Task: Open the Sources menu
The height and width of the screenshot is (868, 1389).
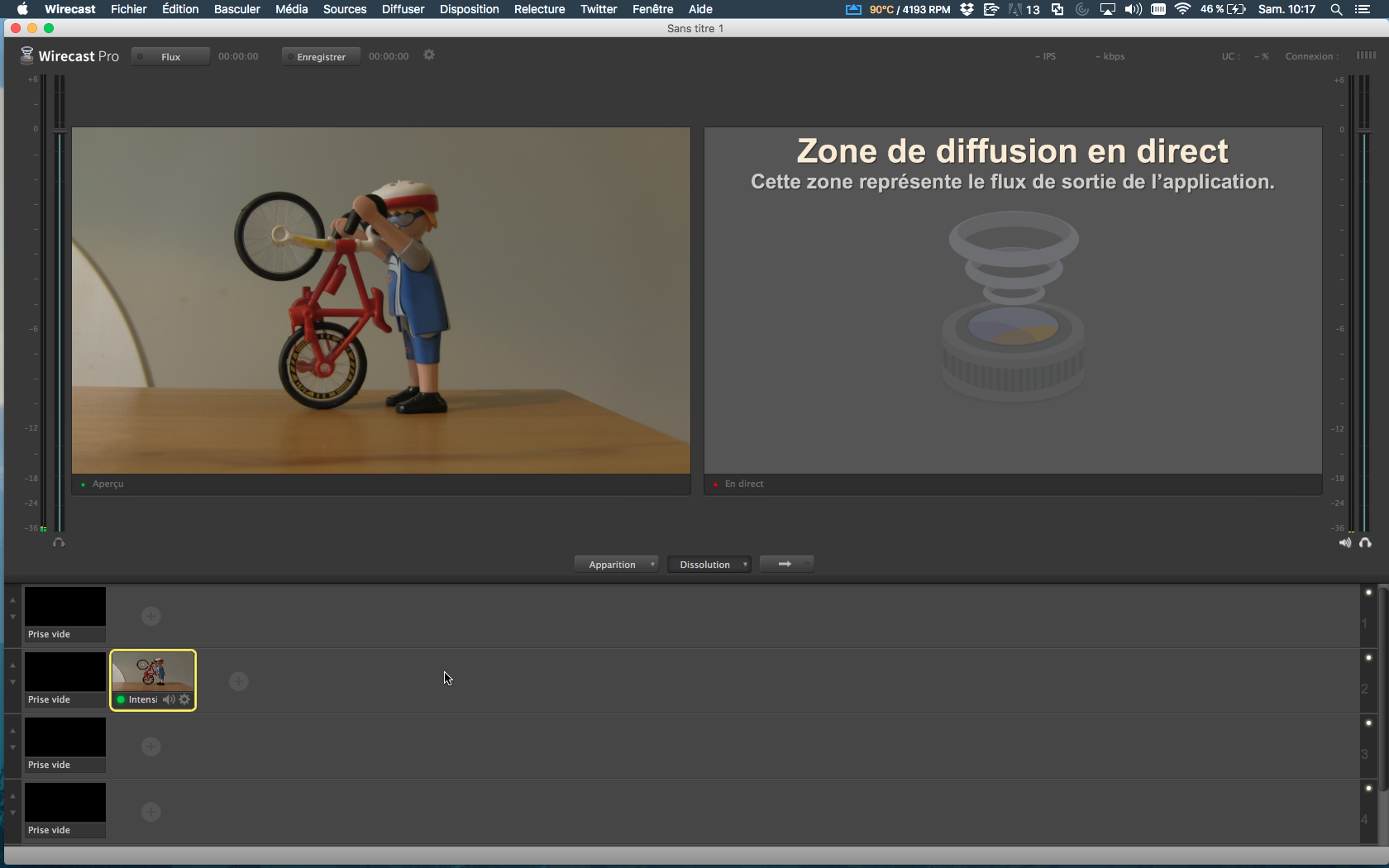Action: click(344, 9)
